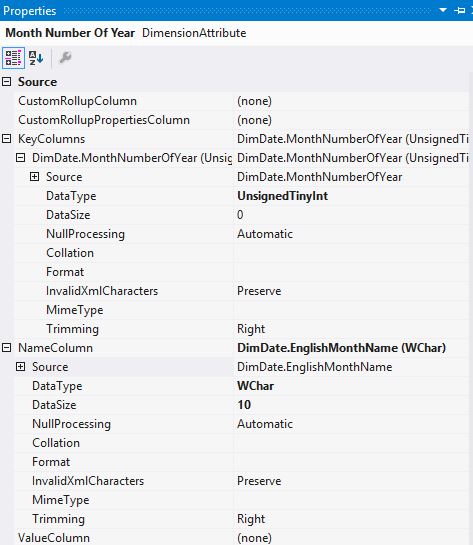Click the key column DataSize value 0

pos(240,215)
